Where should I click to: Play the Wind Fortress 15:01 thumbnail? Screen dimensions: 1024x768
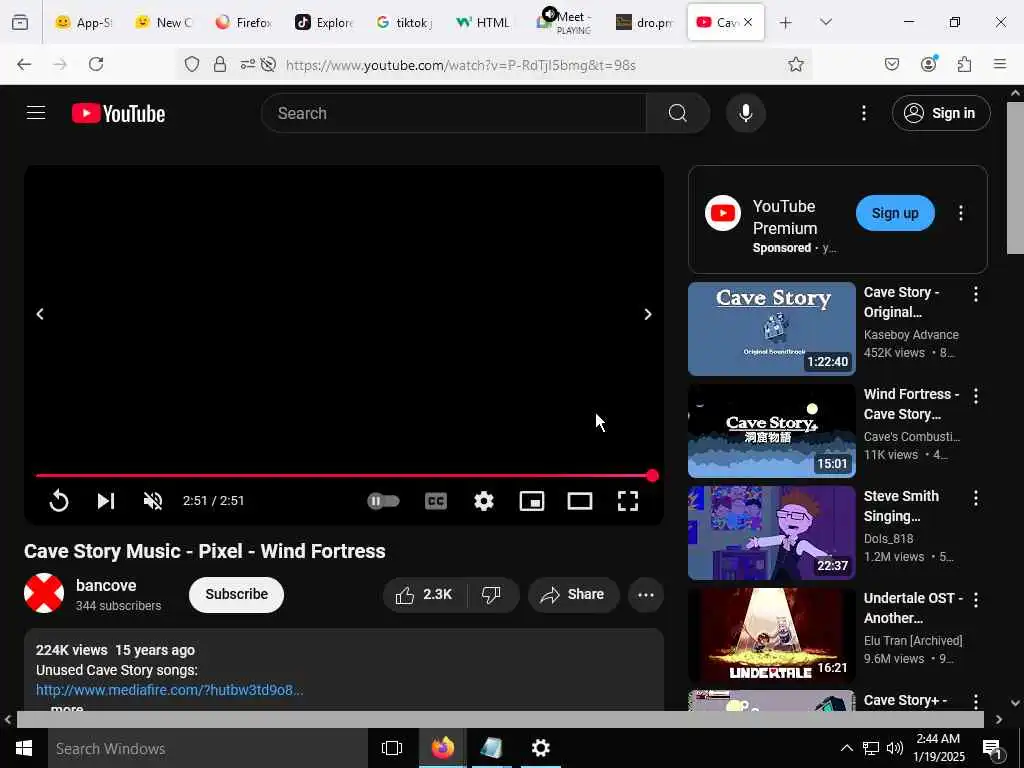point(771,431)
